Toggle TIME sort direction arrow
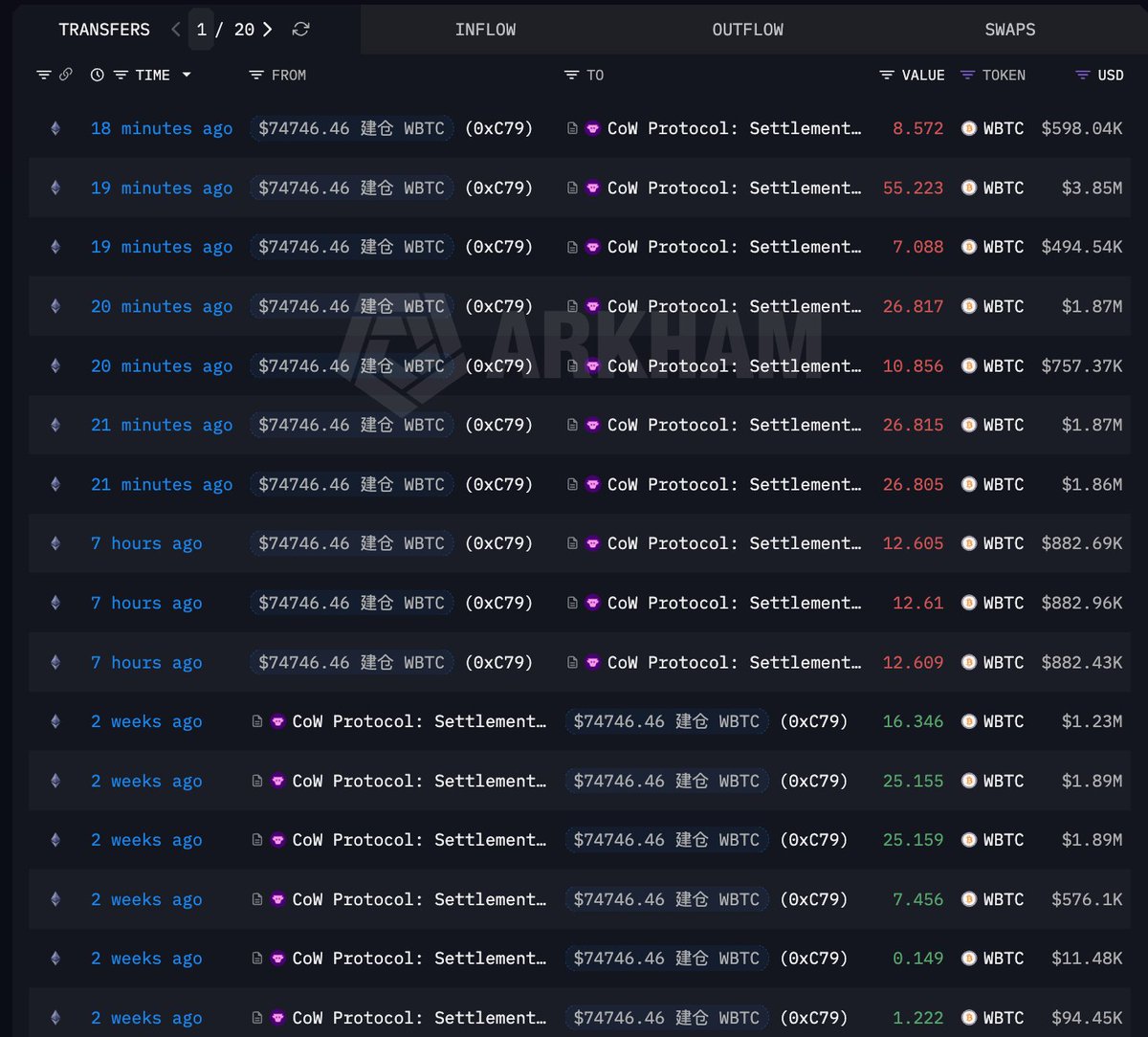Viewport: 1148px width, 1037px height. tap(186, 75)
